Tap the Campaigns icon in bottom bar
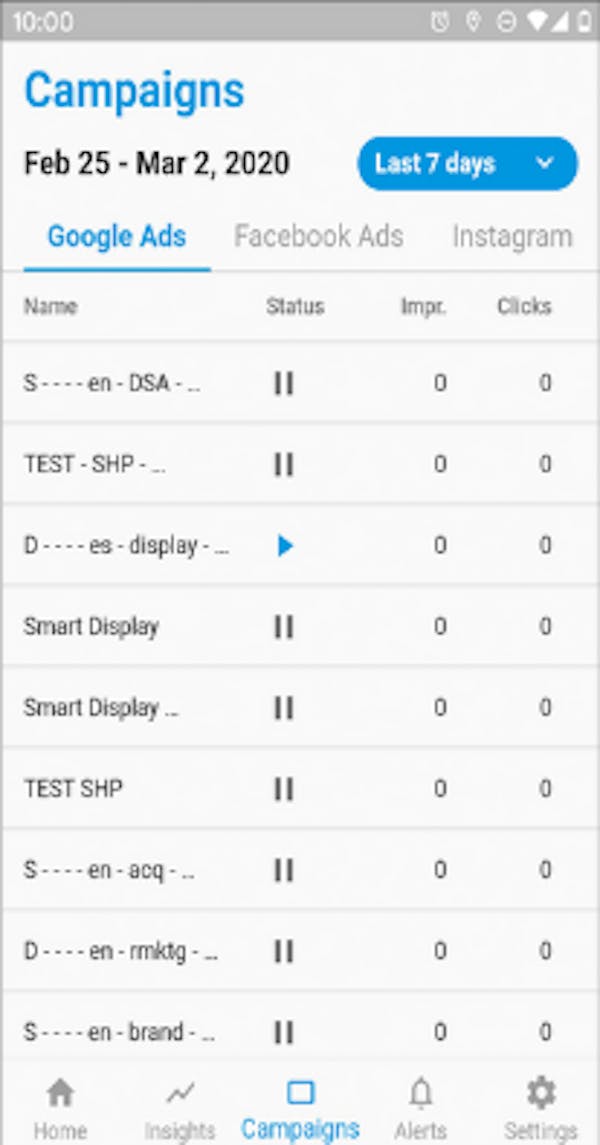Viewport: 600px width, 1145px height. click(300, 1093)
